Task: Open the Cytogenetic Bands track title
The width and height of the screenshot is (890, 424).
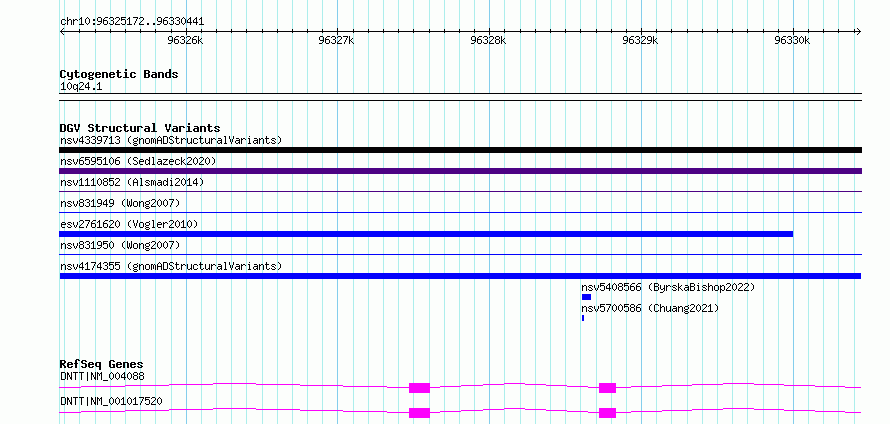Action: coord(119,74)
